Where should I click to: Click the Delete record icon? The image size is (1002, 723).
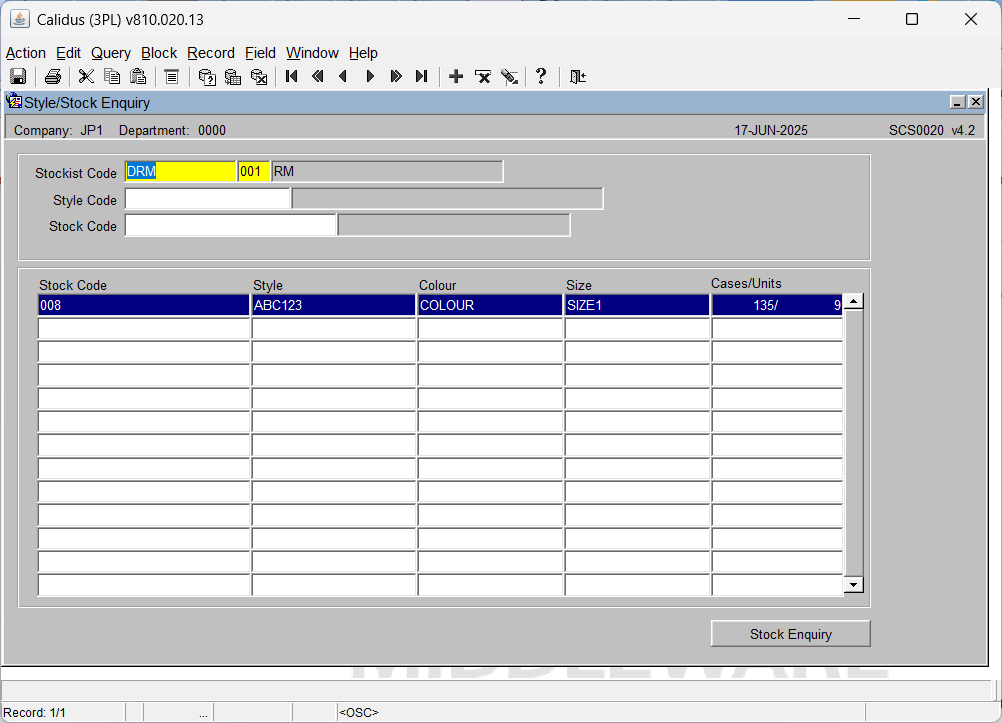point(482,77)
